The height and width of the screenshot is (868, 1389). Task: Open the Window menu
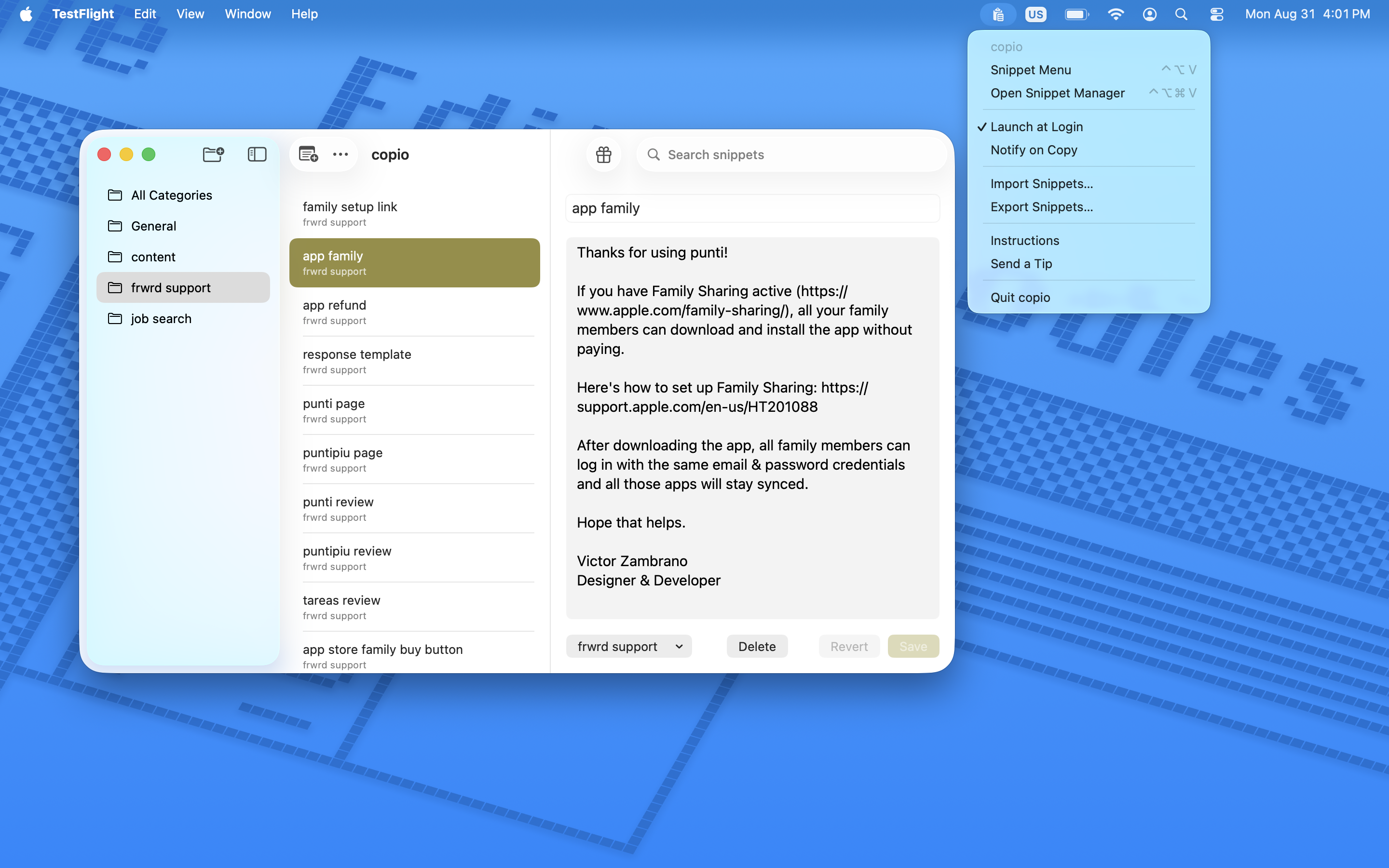pos(247,14)
